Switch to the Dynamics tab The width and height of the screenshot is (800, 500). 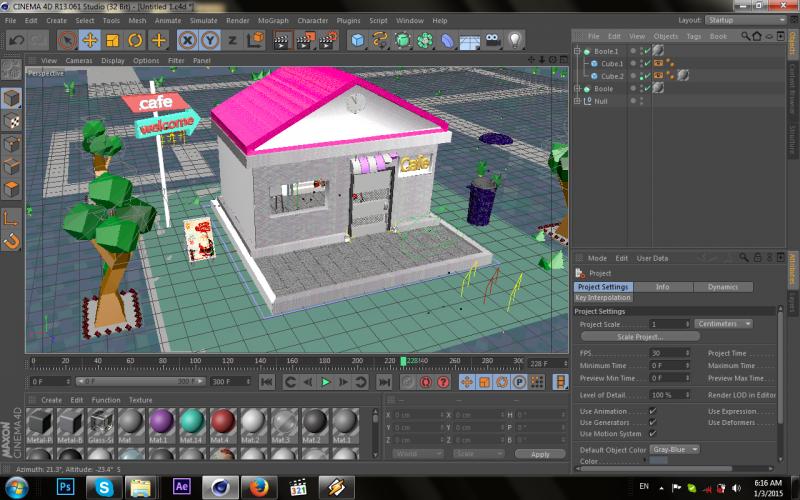722,287
